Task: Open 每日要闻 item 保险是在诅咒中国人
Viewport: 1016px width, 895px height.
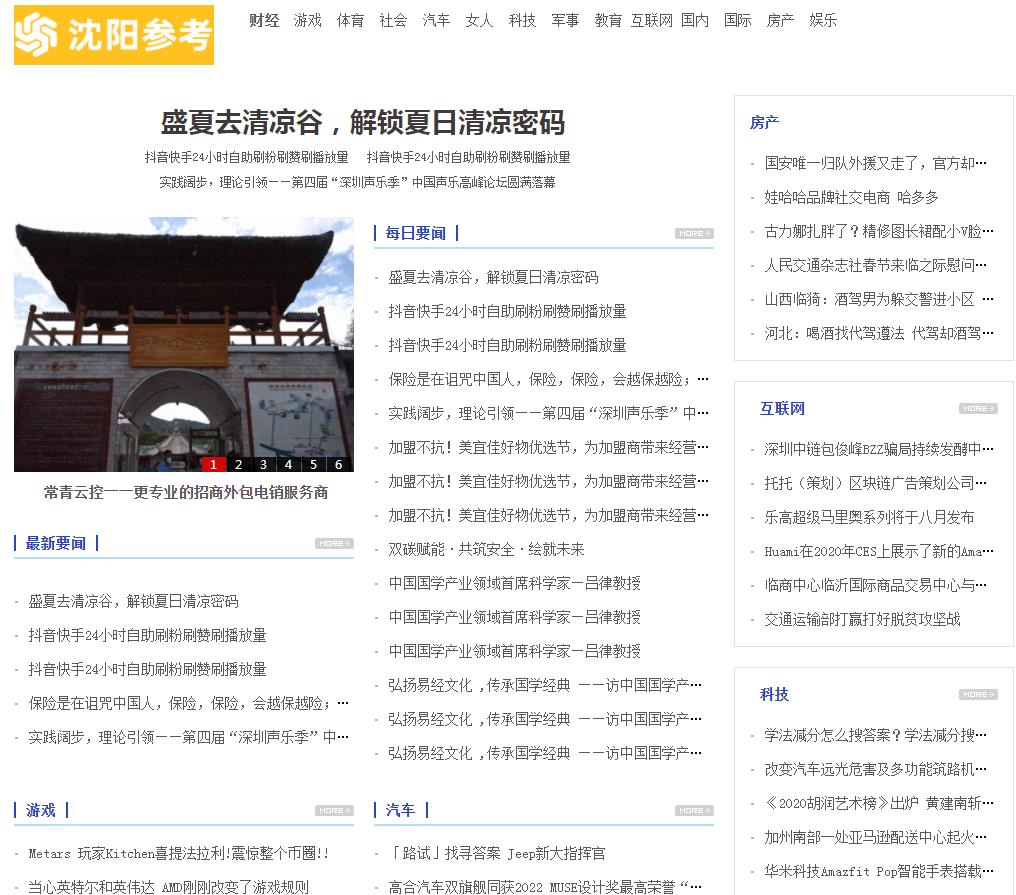Action: 548,379
